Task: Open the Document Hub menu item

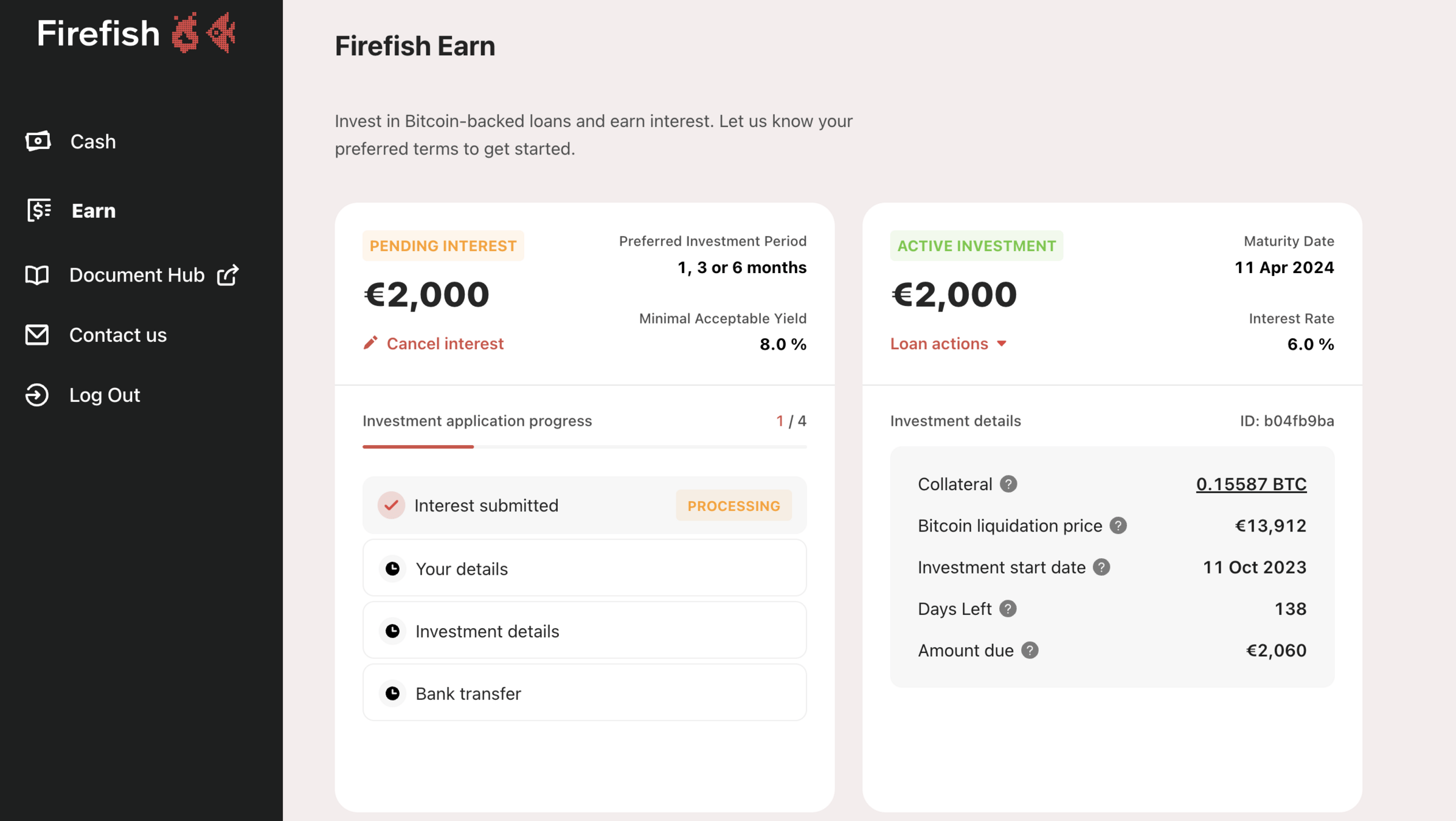Action: pyautogui.click(x=136, y=275)
